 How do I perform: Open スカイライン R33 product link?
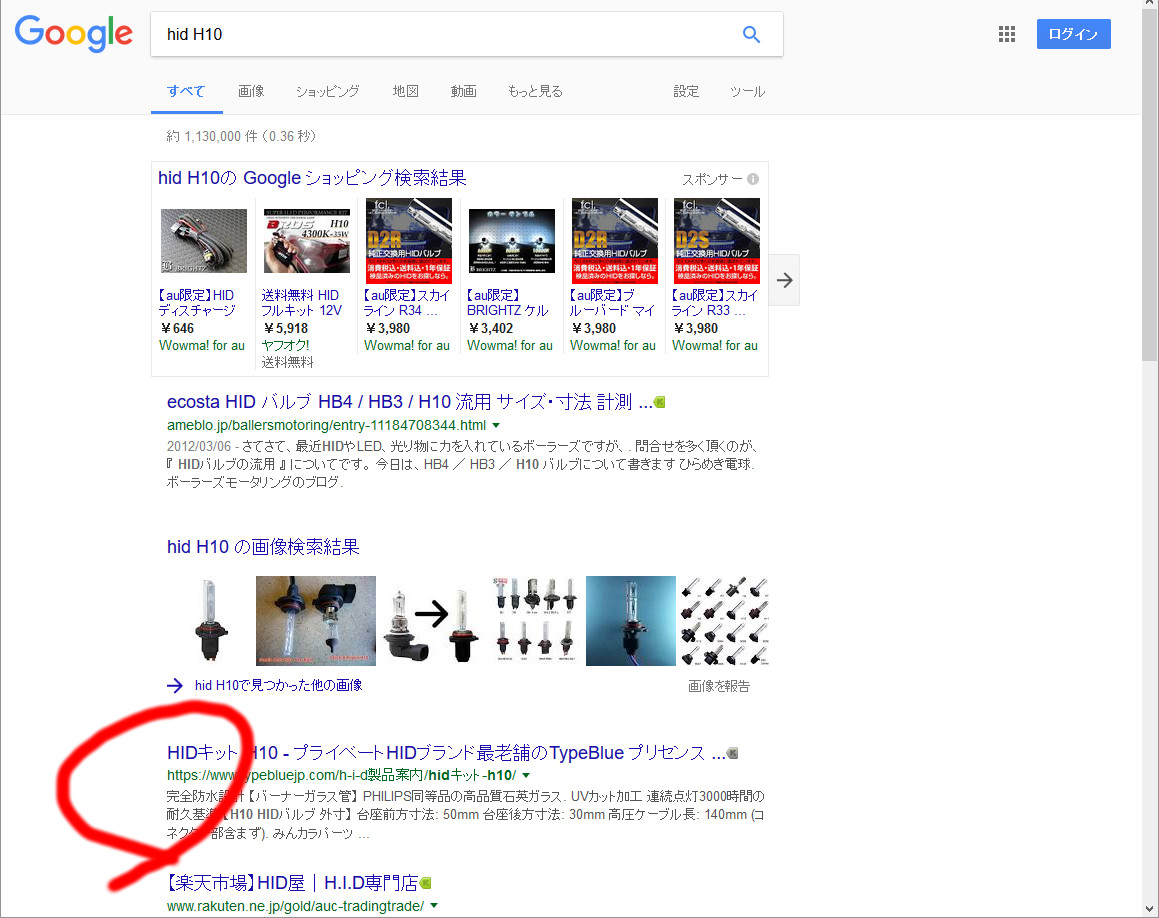[x=715, y=303]
